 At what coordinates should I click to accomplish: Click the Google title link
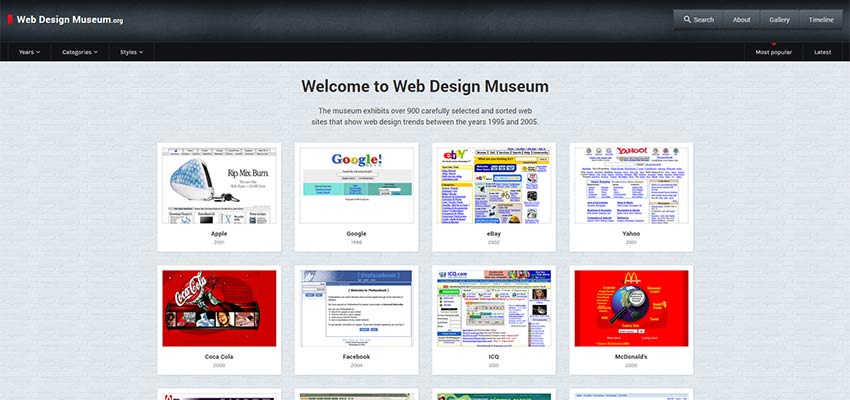[357, 234]
